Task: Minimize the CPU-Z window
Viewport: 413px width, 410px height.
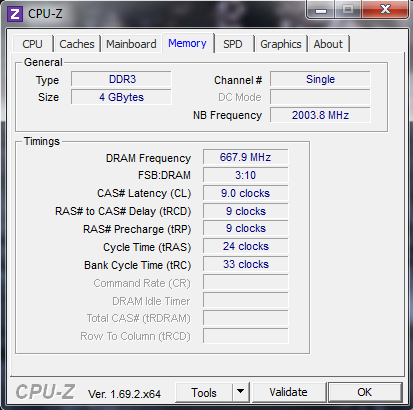Action: tap(321, 10)
